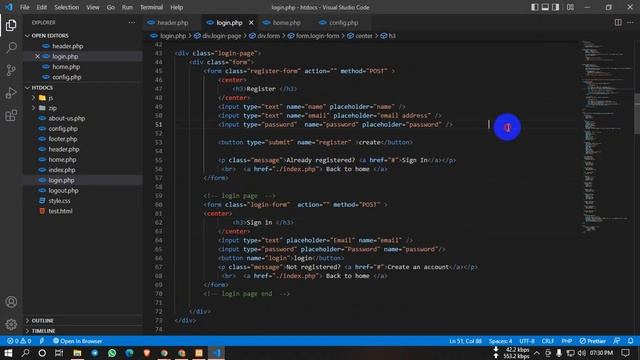The height and width of the screenshot is (360, 640).
Task: Open the Accounts menu icon
Action: pos(11,302)
